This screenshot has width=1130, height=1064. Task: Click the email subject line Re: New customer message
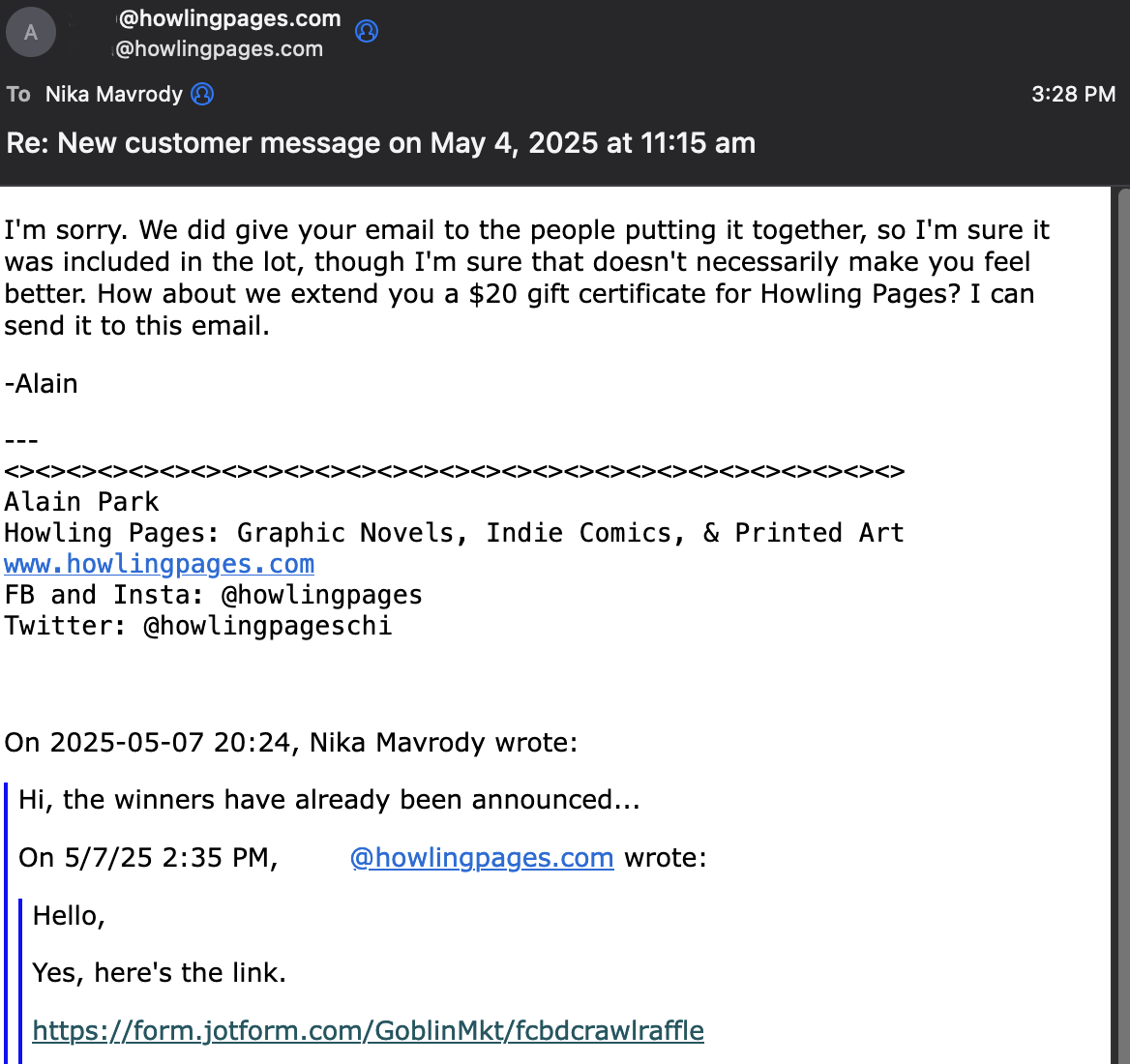click(381, 142)
